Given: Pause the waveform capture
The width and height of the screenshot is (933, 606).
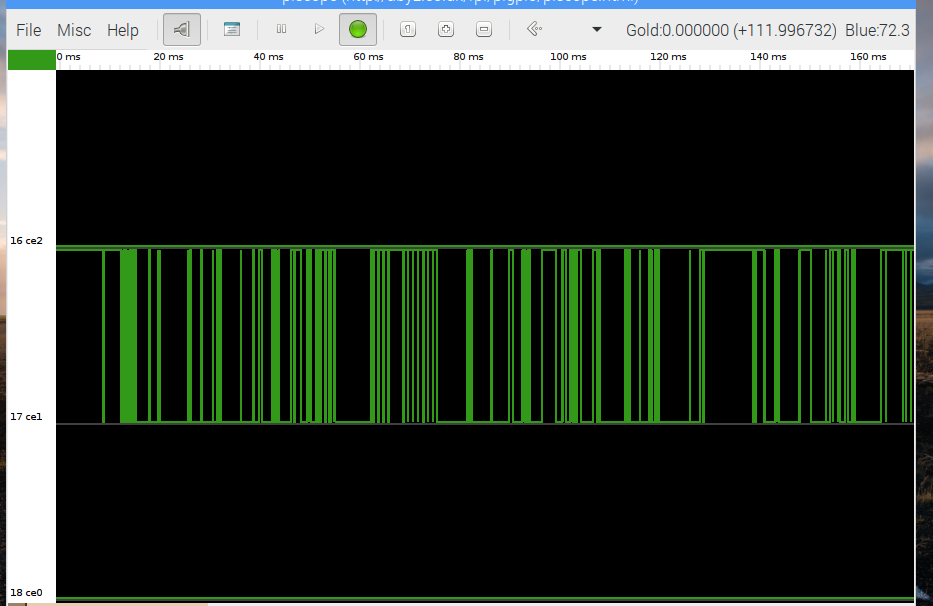Looking at the screenshot, I should coord(281,29).
